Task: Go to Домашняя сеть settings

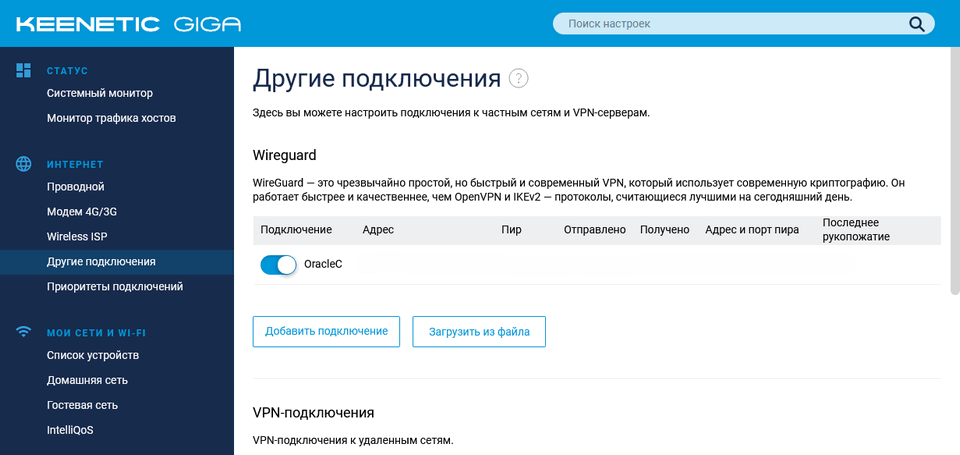Action: (x=88, y=380)
